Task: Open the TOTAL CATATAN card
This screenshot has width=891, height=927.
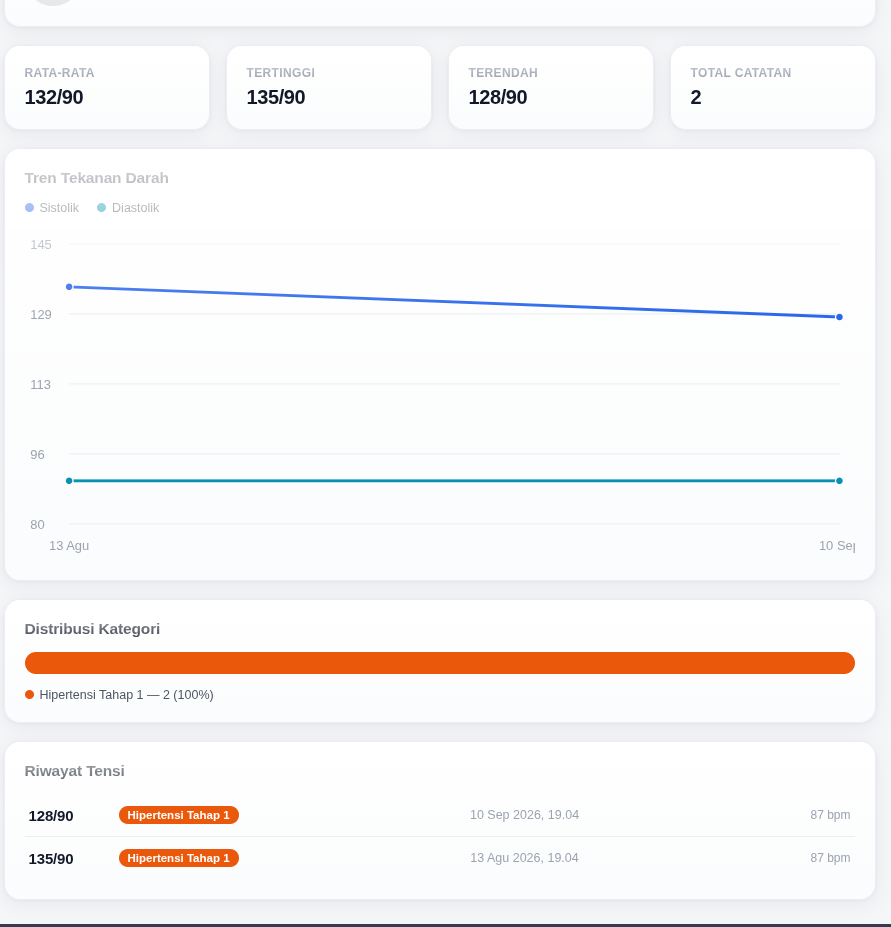Action: [x=773, y=87]
